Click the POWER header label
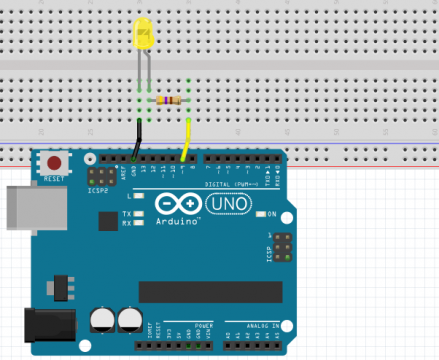This screenshot has width=439, height=360. click(x=204, y=326)
